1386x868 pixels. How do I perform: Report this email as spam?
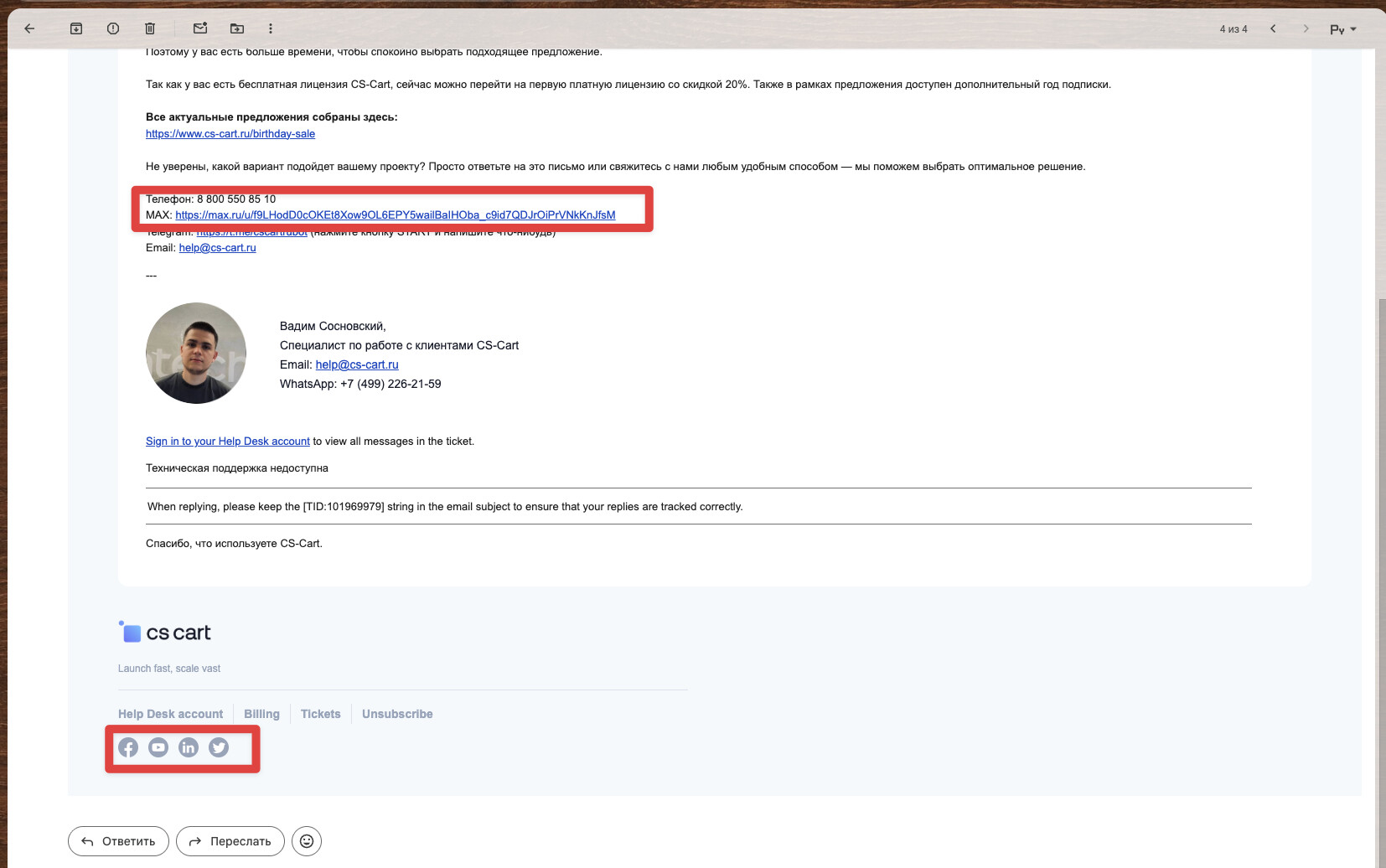coord(113,28)
